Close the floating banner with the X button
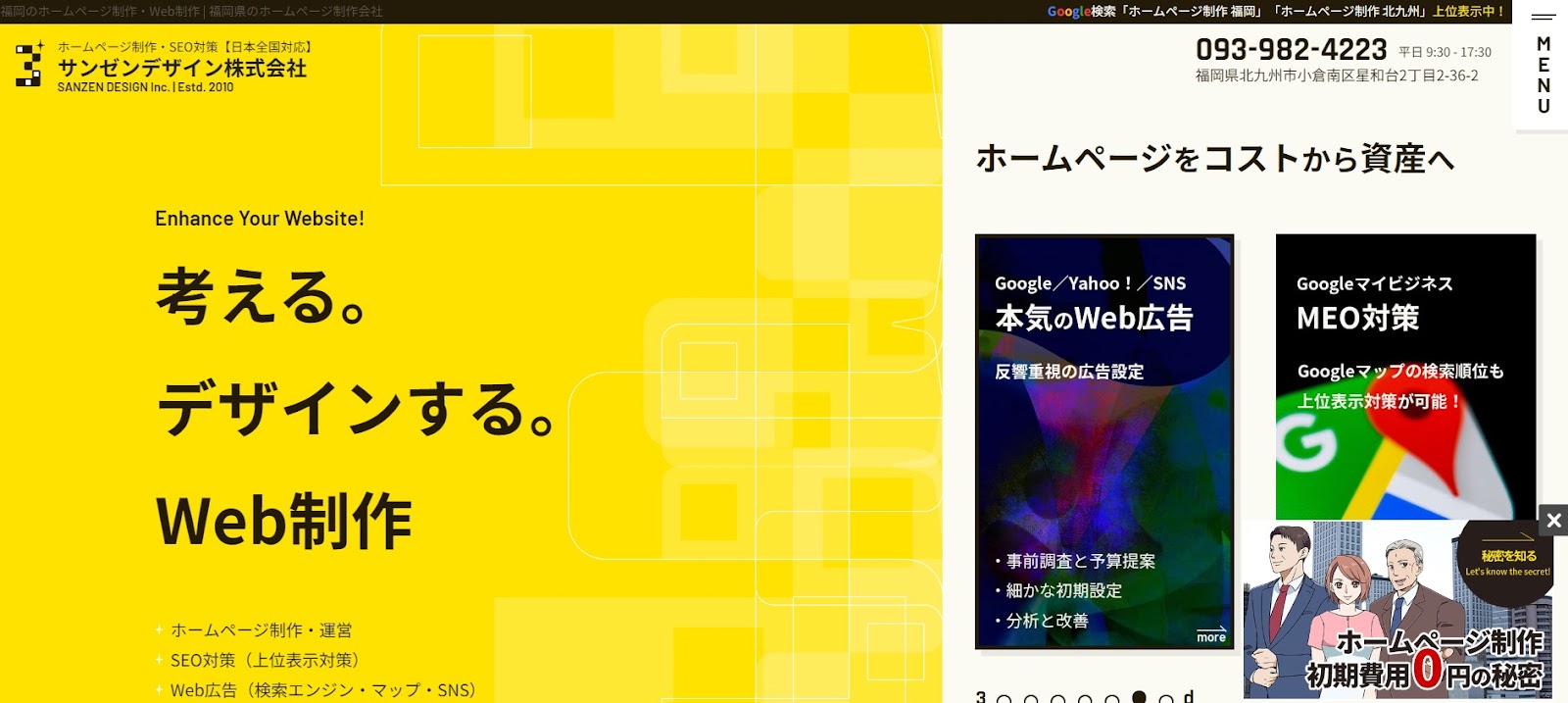Image resolution: width=1568 pixels, height=703 pixels. click(1553, 521)
